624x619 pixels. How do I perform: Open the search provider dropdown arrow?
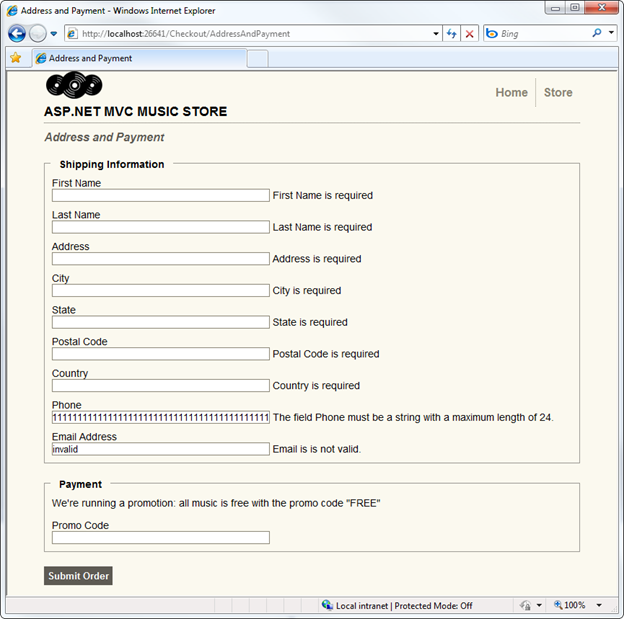(x=611, y=33)
